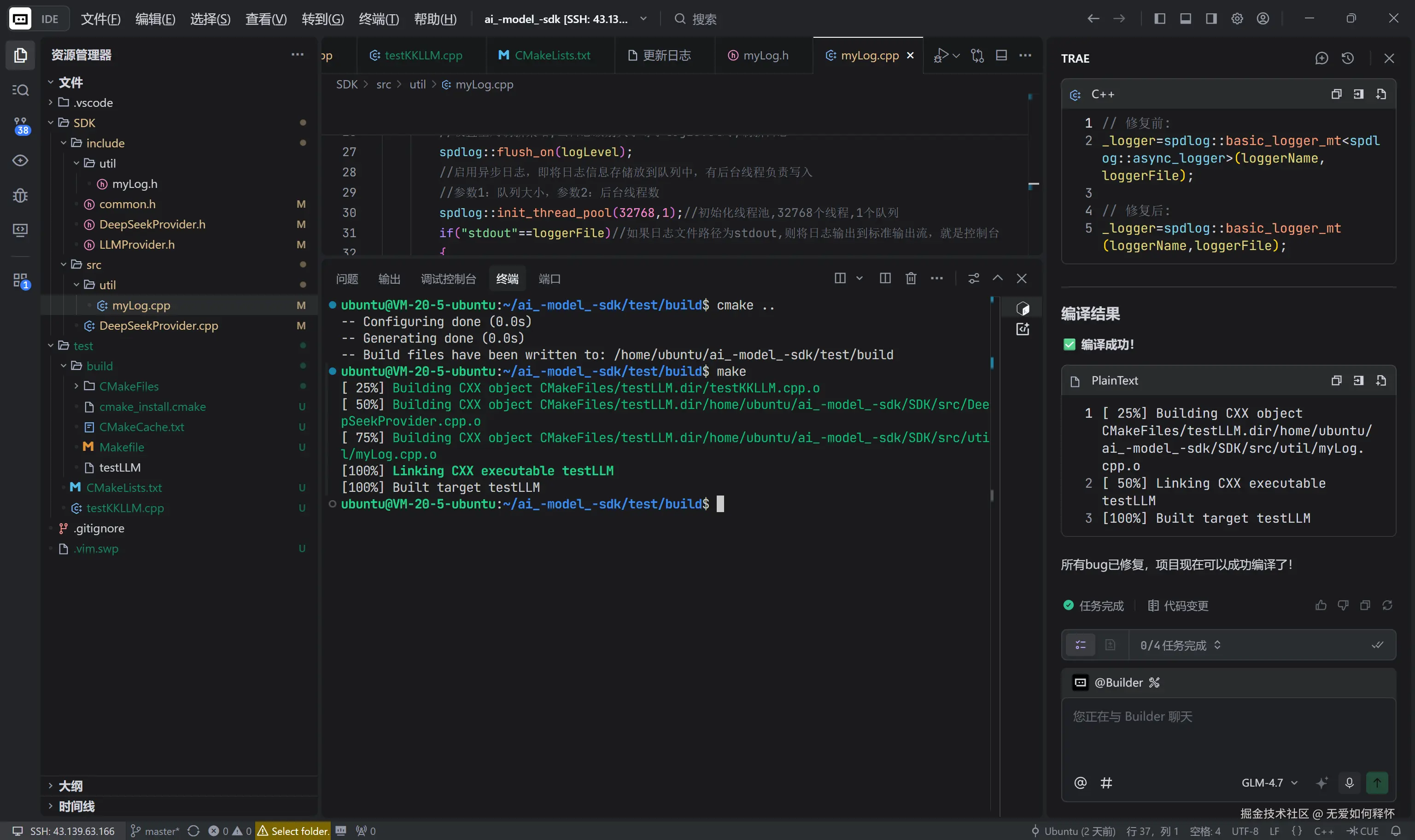Open the Extensions sidebar icon

click(20, 280)
